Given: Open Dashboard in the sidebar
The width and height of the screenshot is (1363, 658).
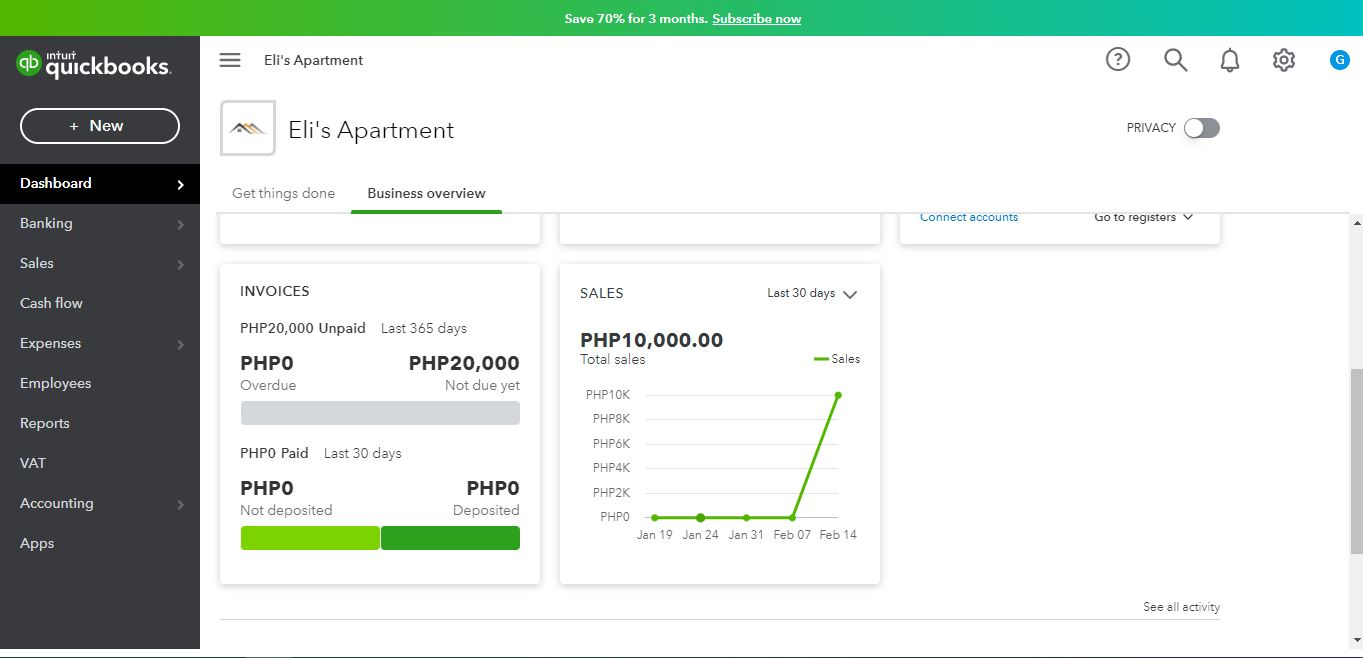Looking at the screenshot, I should point(100,183).
